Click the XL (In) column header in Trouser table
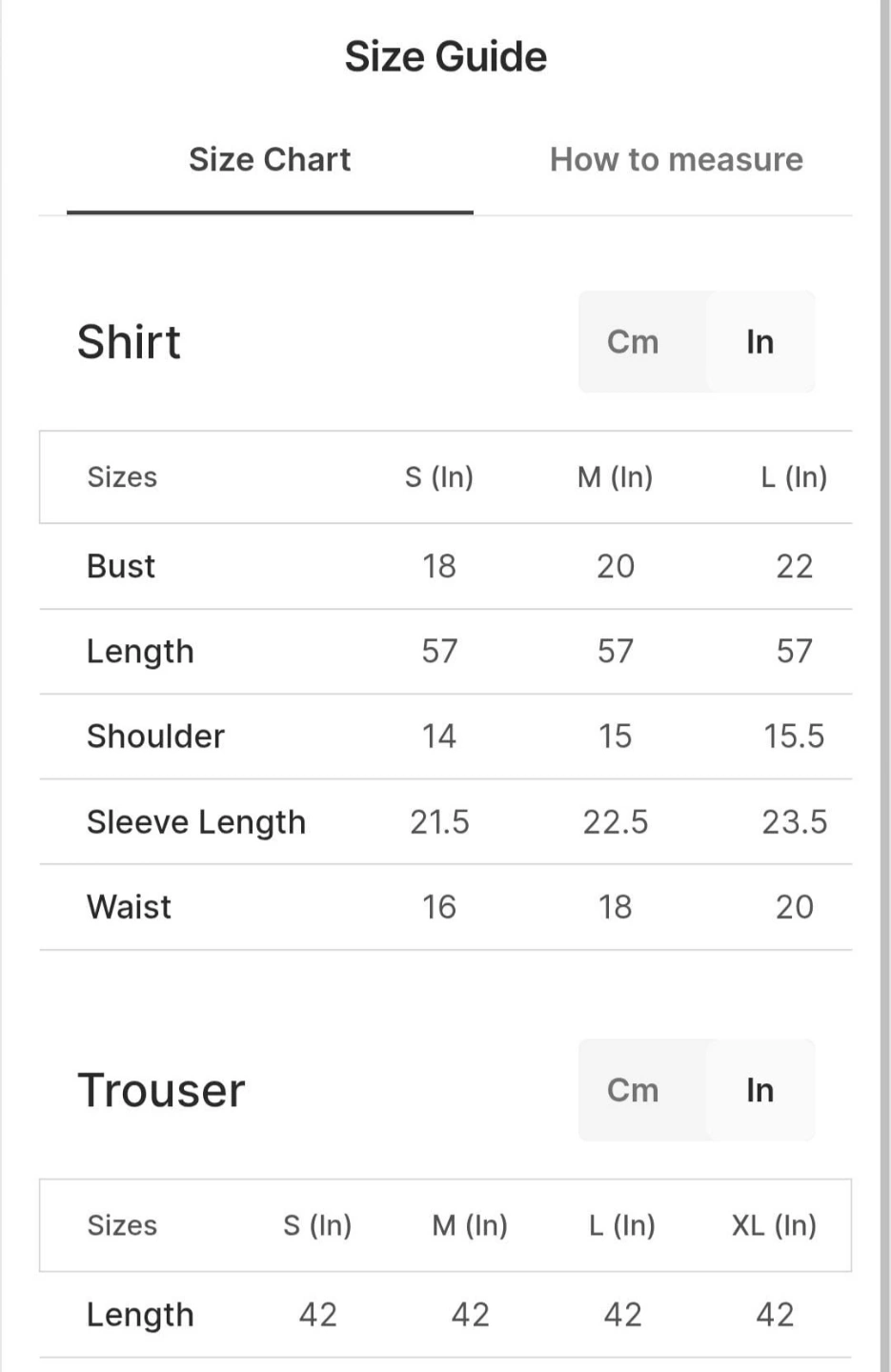Screen dimensions: 891x1372 [774, 1225]
